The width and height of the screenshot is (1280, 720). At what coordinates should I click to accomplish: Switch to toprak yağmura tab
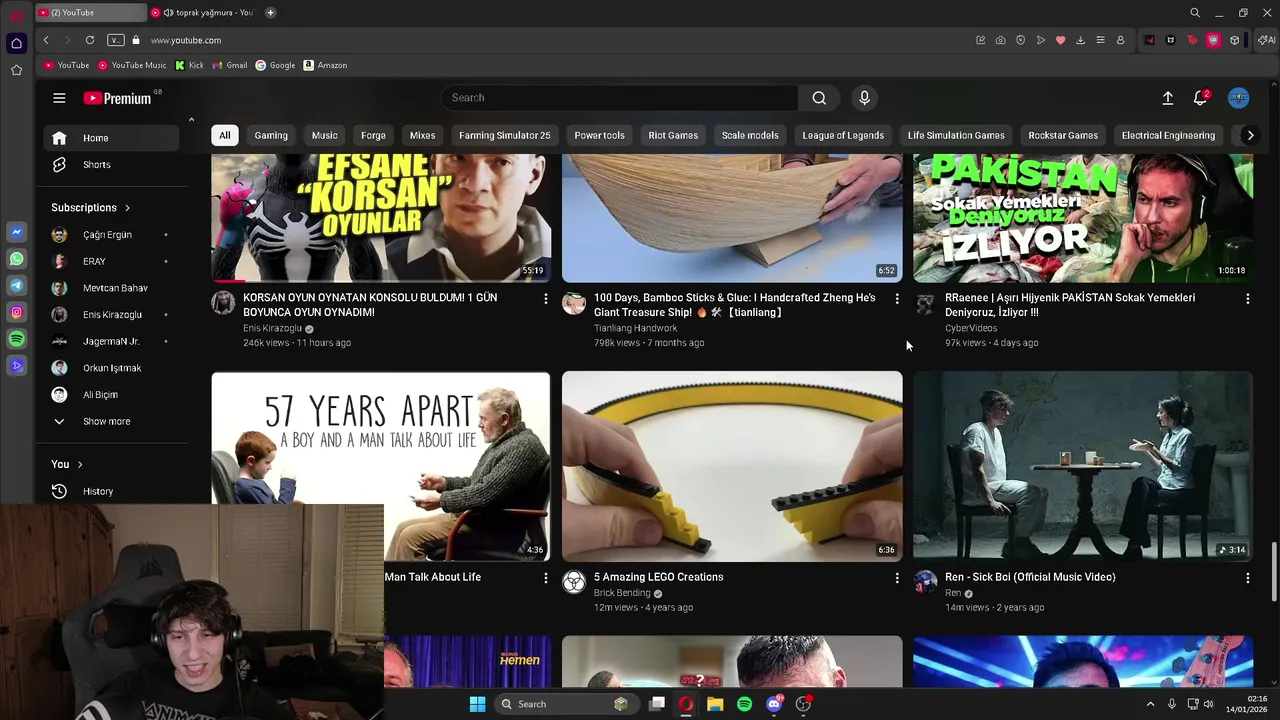click(x=202, y=13)
